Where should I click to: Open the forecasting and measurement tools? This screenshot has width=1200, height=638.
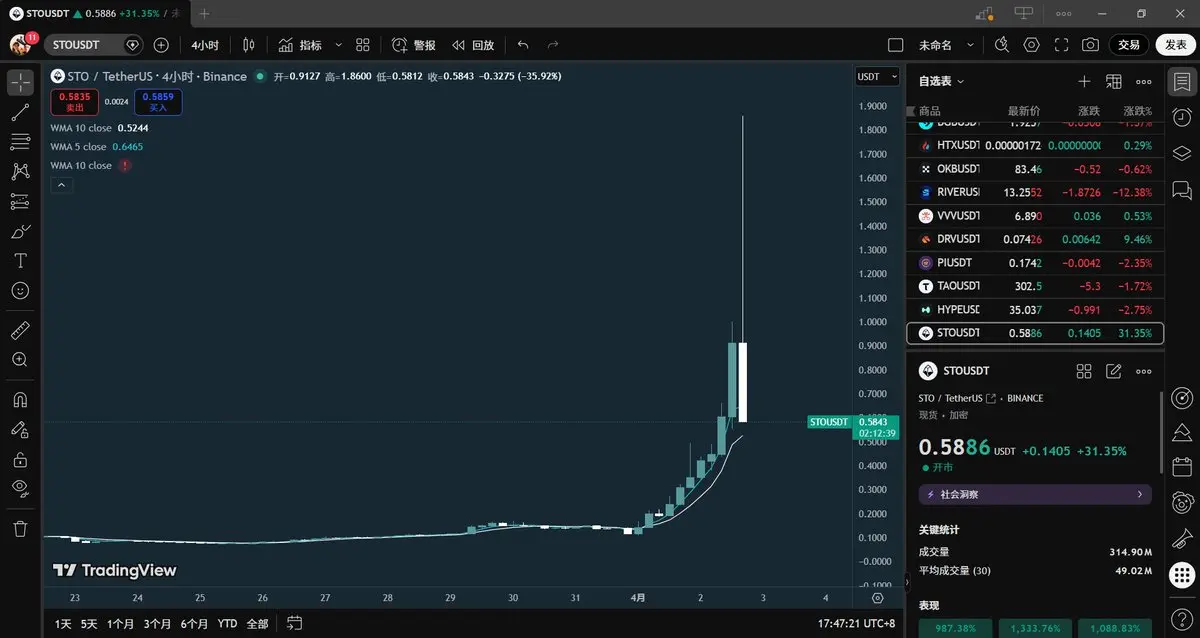coord(20,201)
